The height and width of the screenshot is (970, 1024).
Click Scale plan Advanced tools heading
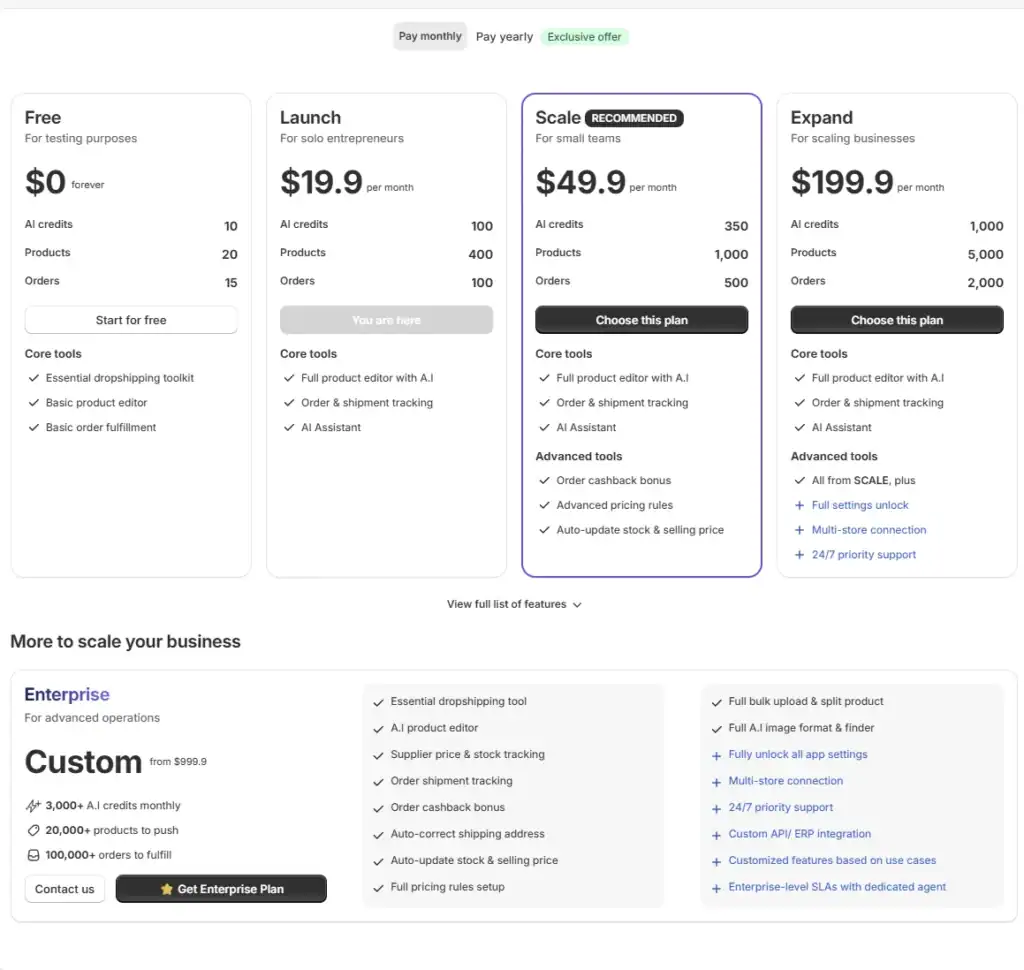coord(579,456)
